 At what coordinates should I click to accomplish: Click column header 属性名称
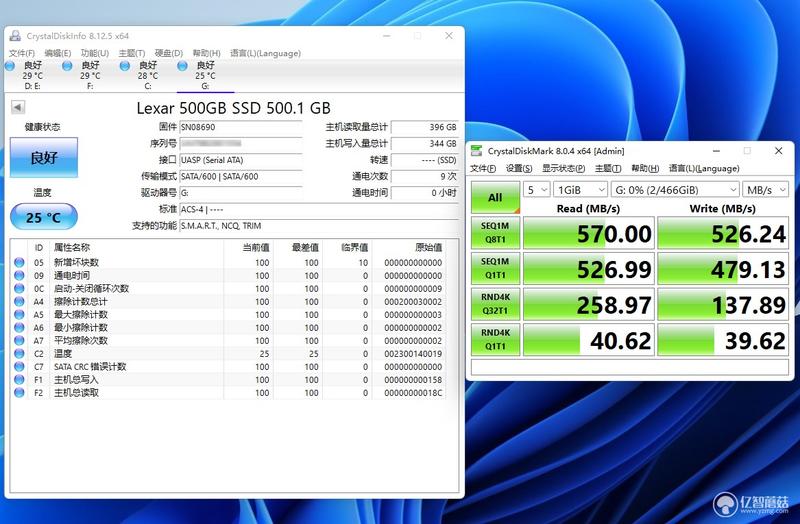pos(71,247)
